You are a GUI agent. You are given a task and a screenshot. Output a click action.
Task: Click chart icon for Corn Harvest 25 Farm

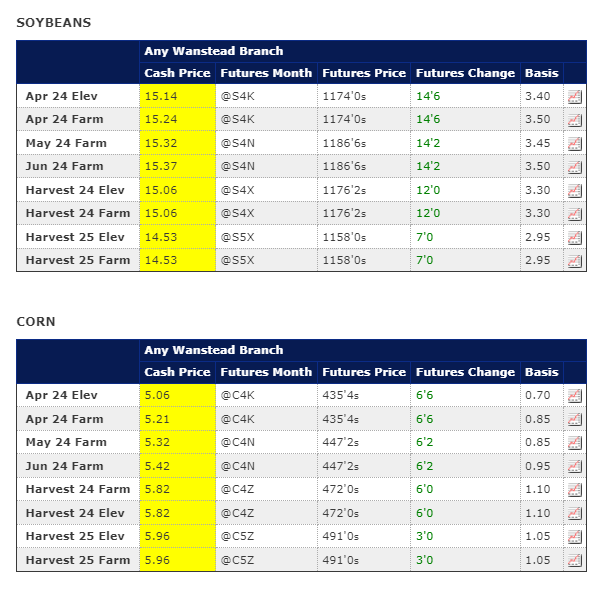click(575, 560)
